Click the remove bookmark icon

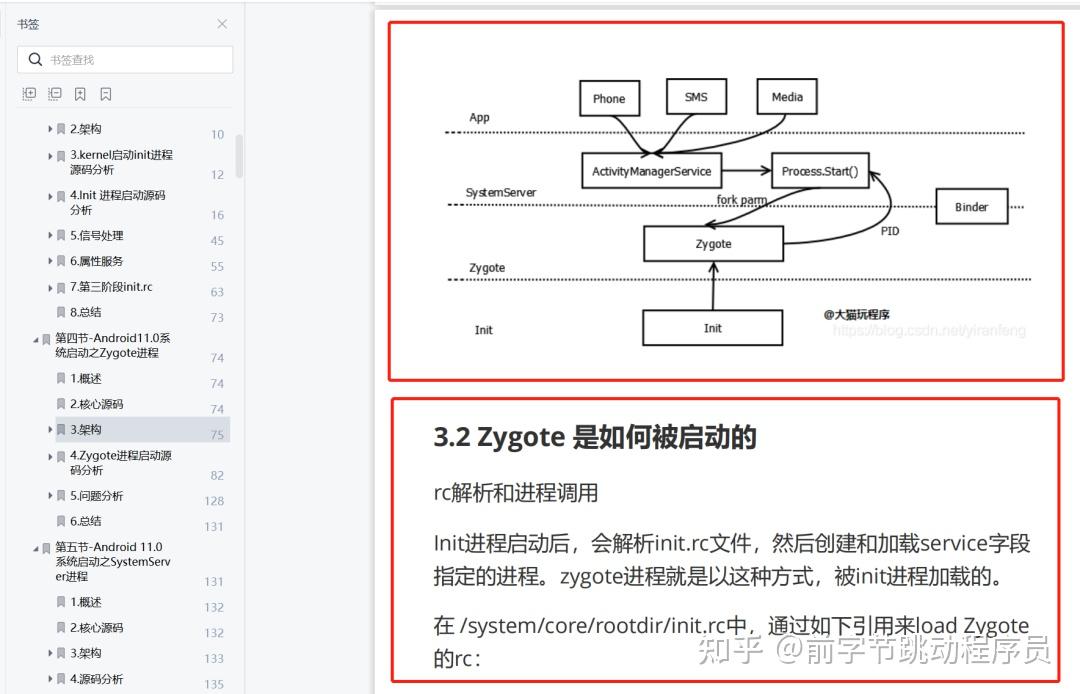click(105, 93)
